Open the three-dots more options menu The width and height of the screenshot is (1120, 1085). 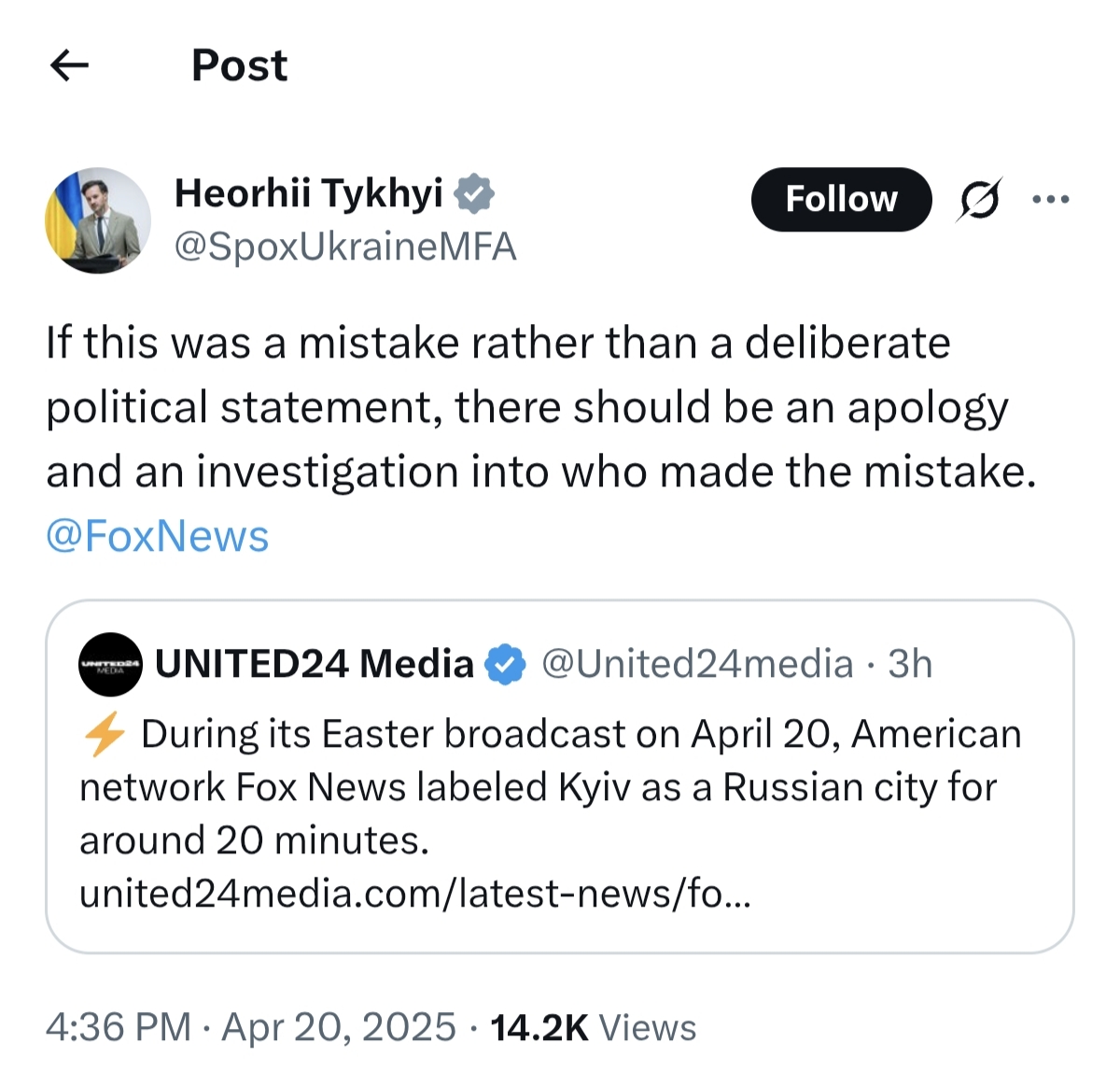tap(1050, 199)
